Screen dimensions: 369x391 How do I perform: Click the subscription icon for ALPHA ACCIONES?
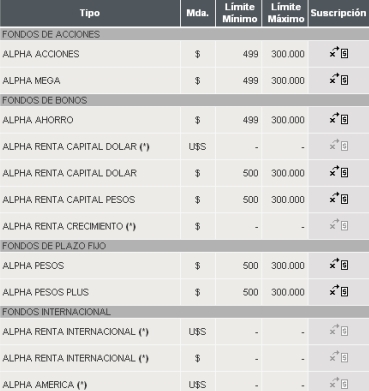pyautogui.click(x=339, y=53)
